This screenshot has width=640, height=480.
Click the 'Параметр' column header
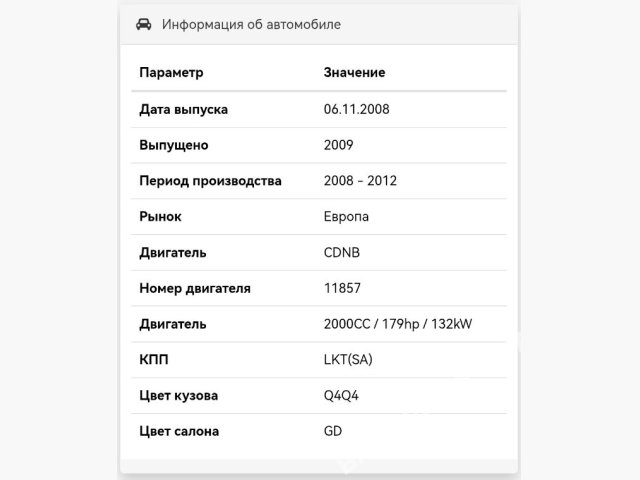pos(171,73)
